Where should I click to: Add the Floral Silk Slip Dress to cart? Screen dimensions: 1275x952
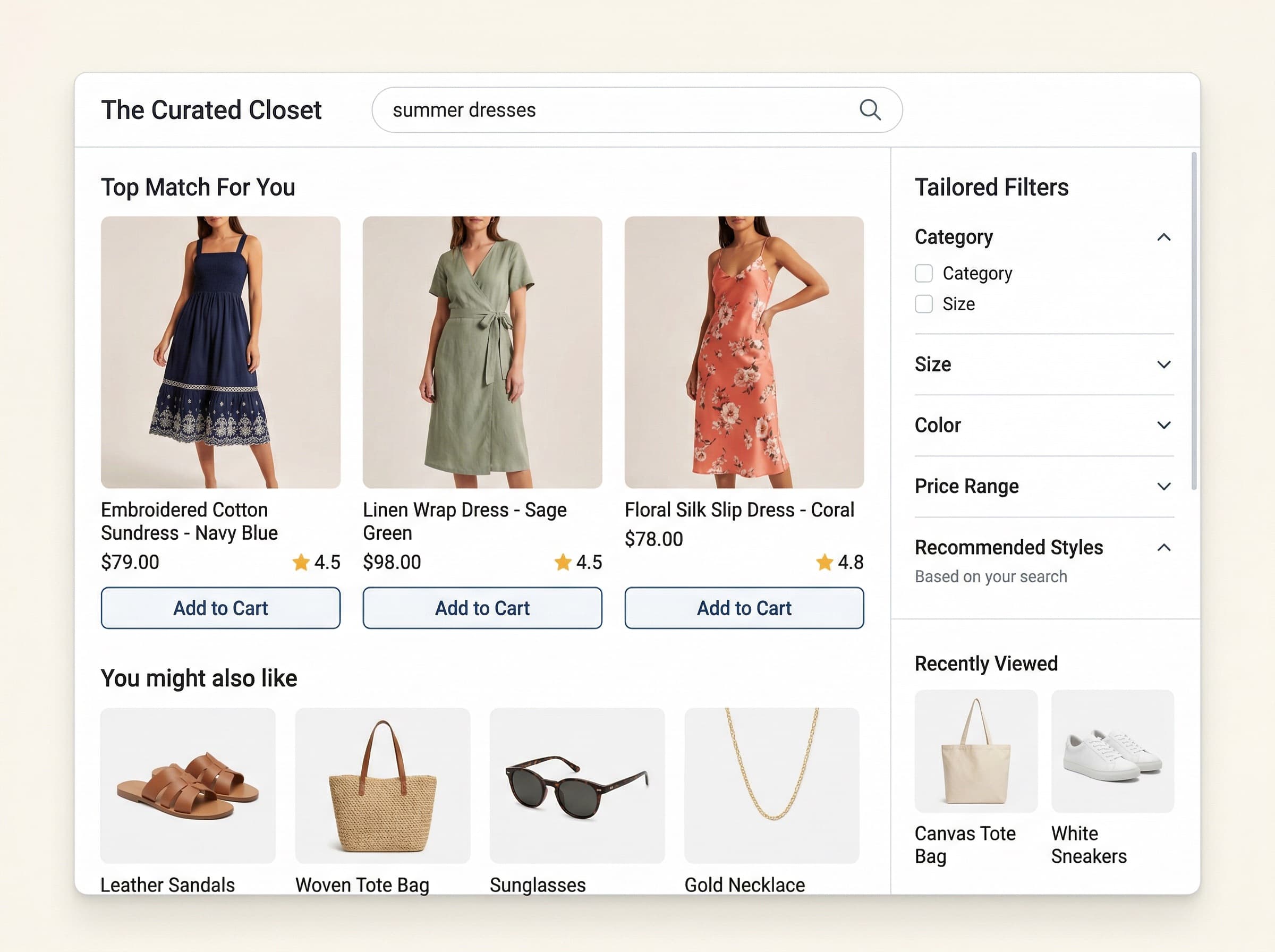coord(744,608)
